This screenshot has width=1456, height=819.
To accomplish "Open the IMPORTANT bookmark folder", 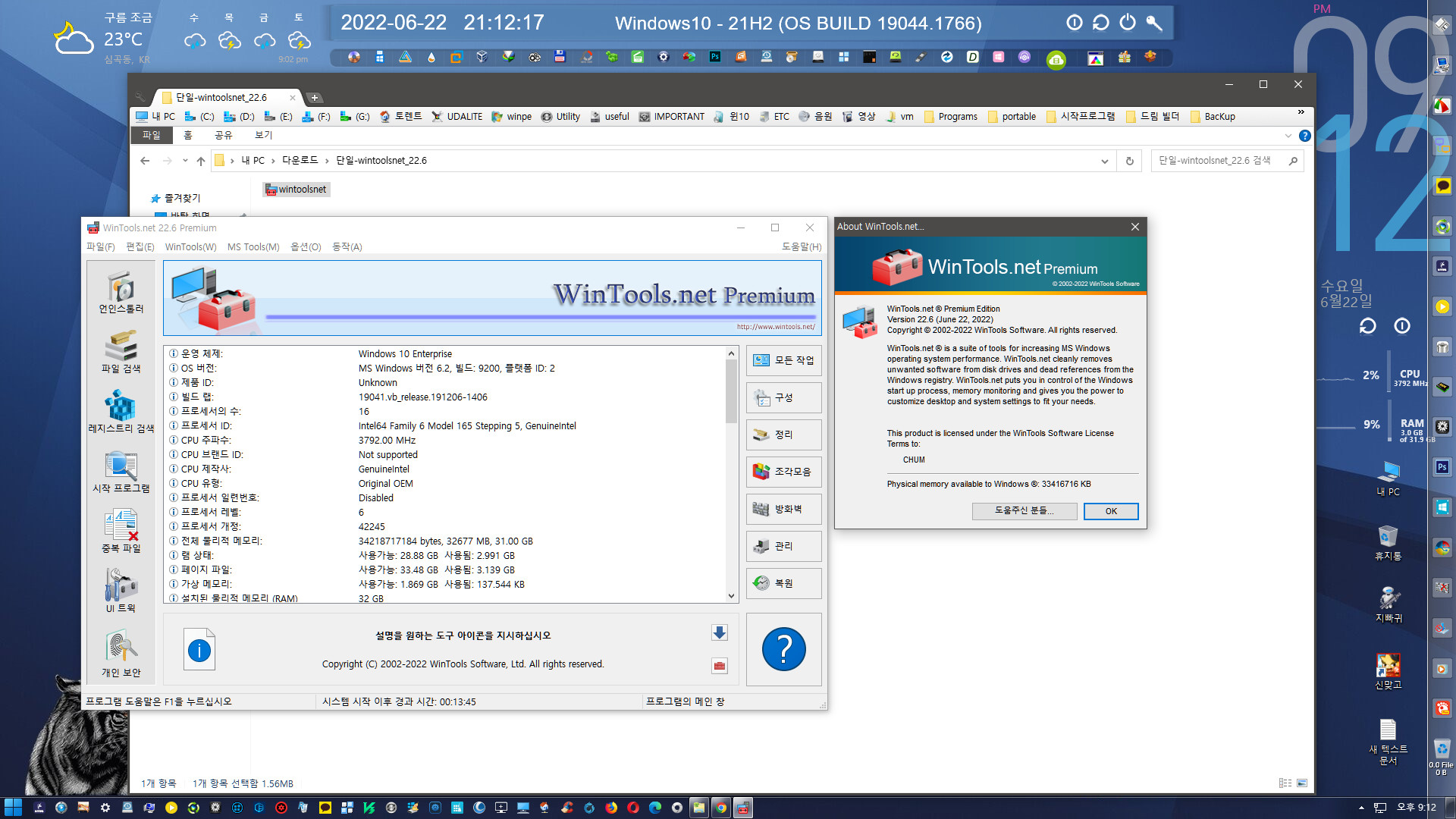I will 671,117.
